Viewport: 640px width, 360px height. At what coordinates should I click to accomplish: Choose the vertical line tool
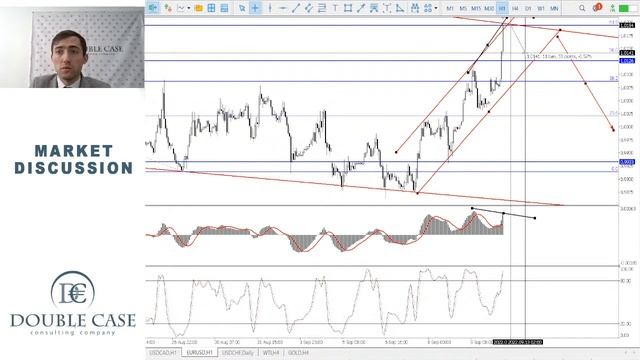[x=269, y=8]
